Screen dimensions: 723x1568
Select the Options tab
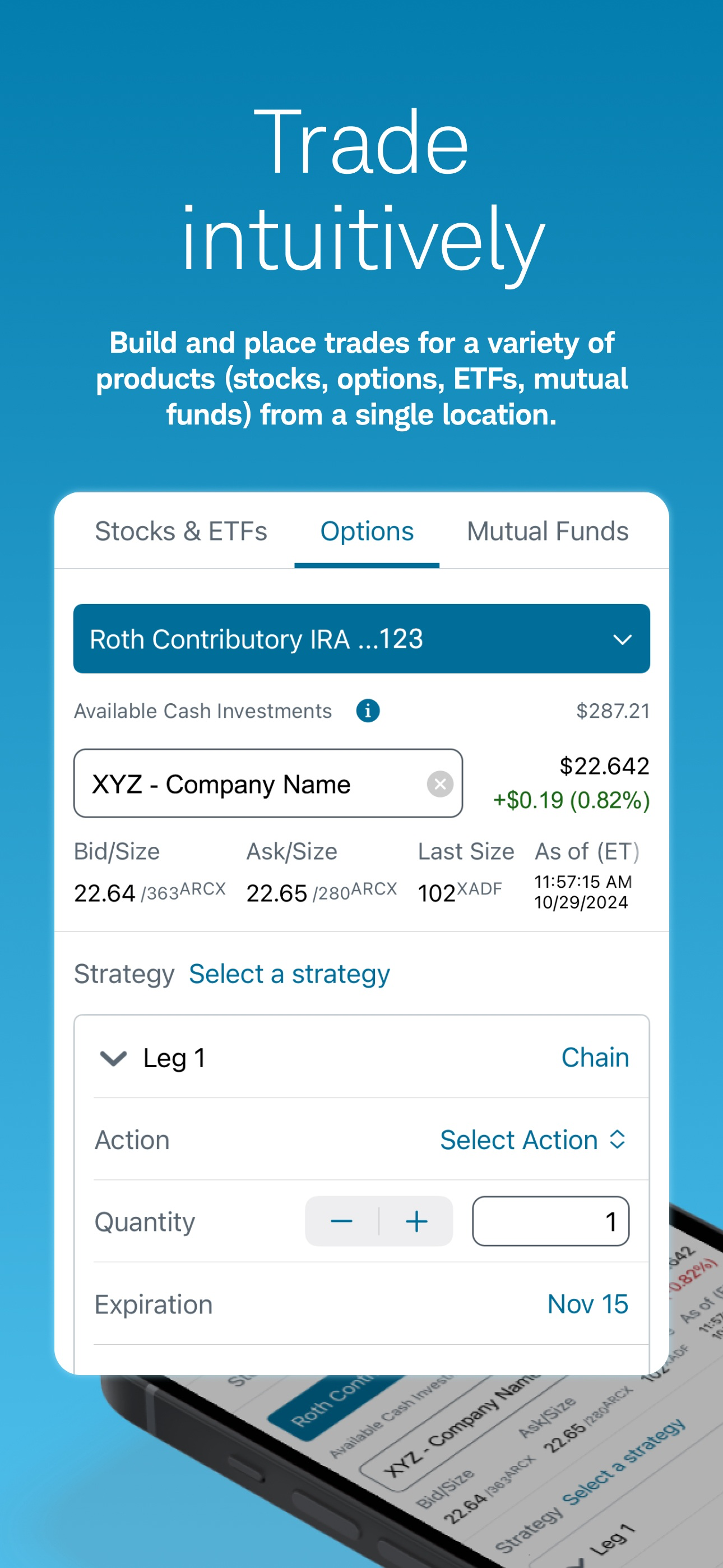coord(367,531)
